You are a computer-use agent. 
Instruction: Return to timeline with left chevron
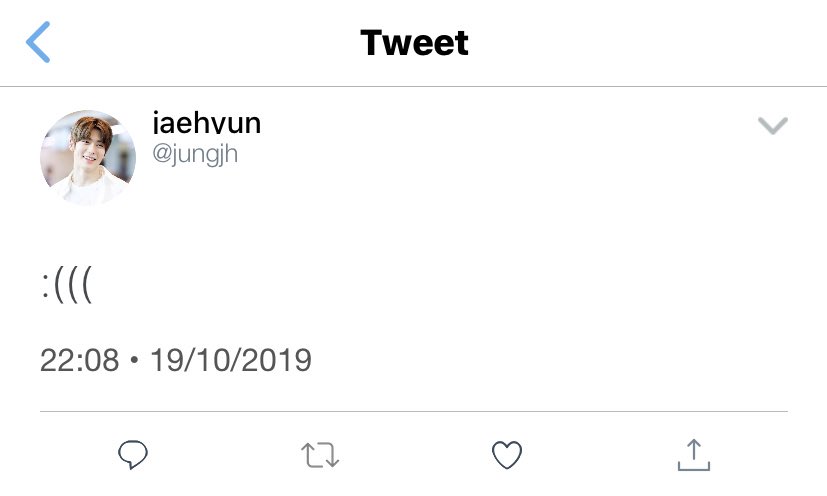click(38, 42)
